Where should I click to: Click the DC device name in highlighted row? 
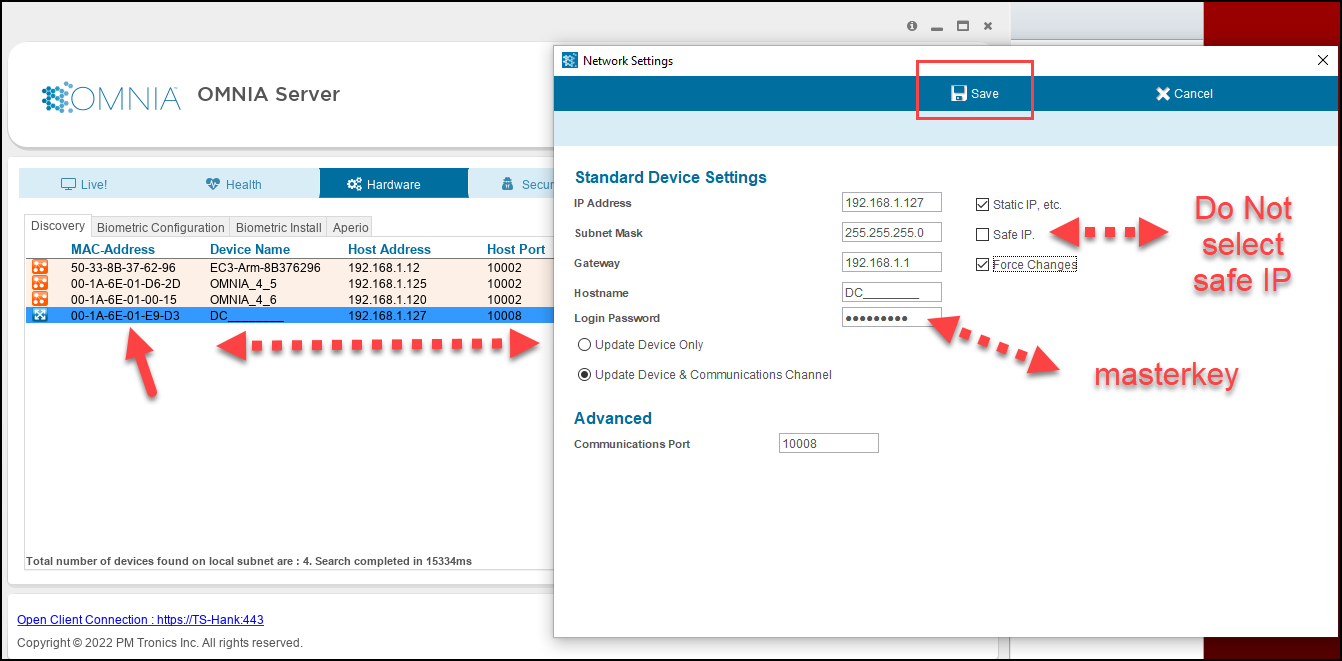247,315
